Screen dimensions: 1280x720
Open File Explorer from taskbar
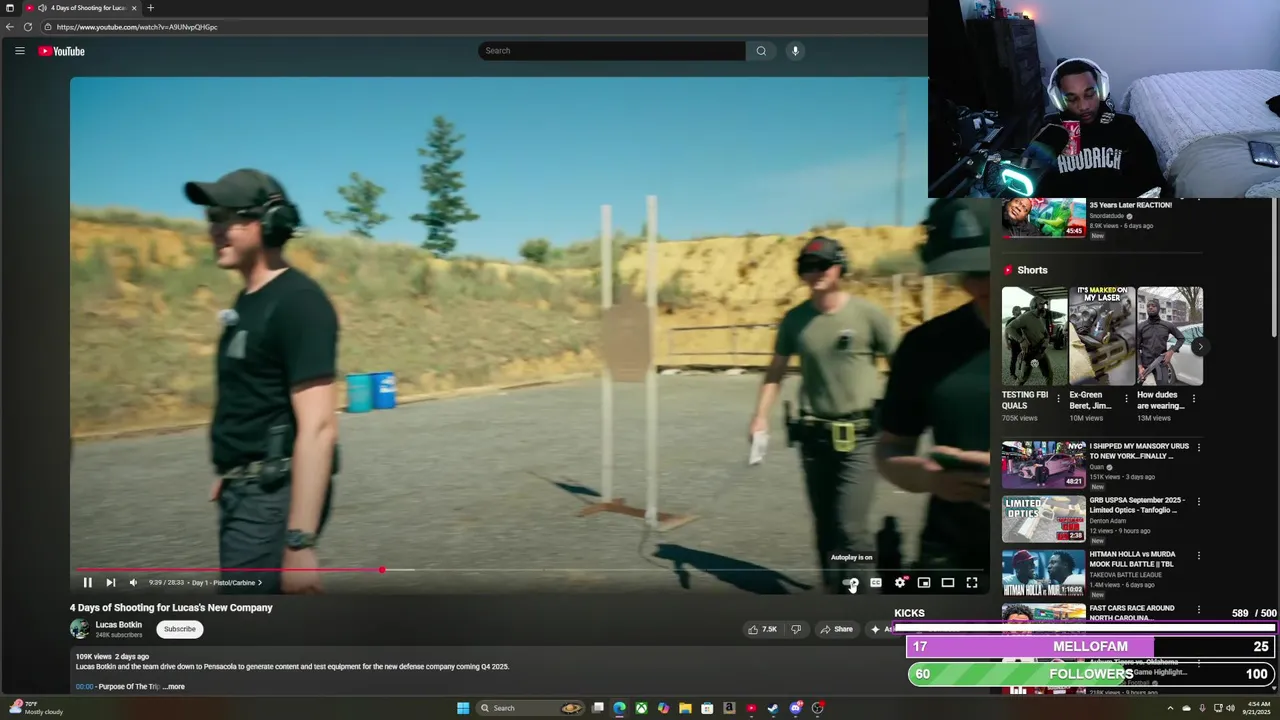(685, 708)
